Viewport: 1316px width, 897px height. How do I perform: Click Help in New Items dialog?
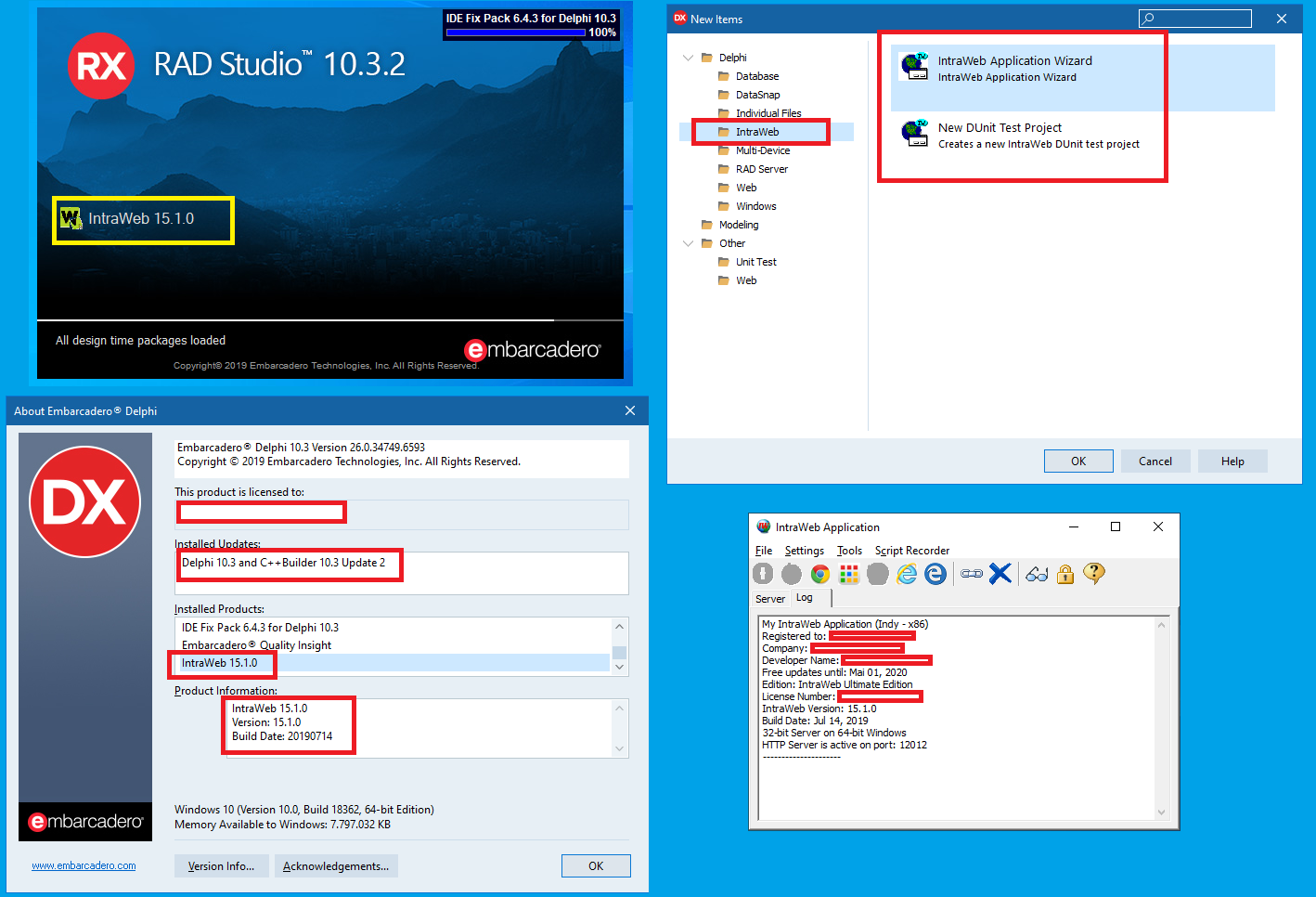click(x=1232, y=461)
